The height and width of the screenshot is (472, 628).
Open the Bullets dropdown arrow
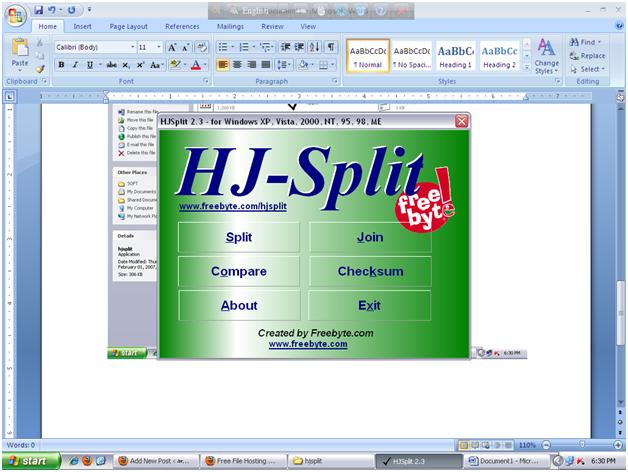232,47
